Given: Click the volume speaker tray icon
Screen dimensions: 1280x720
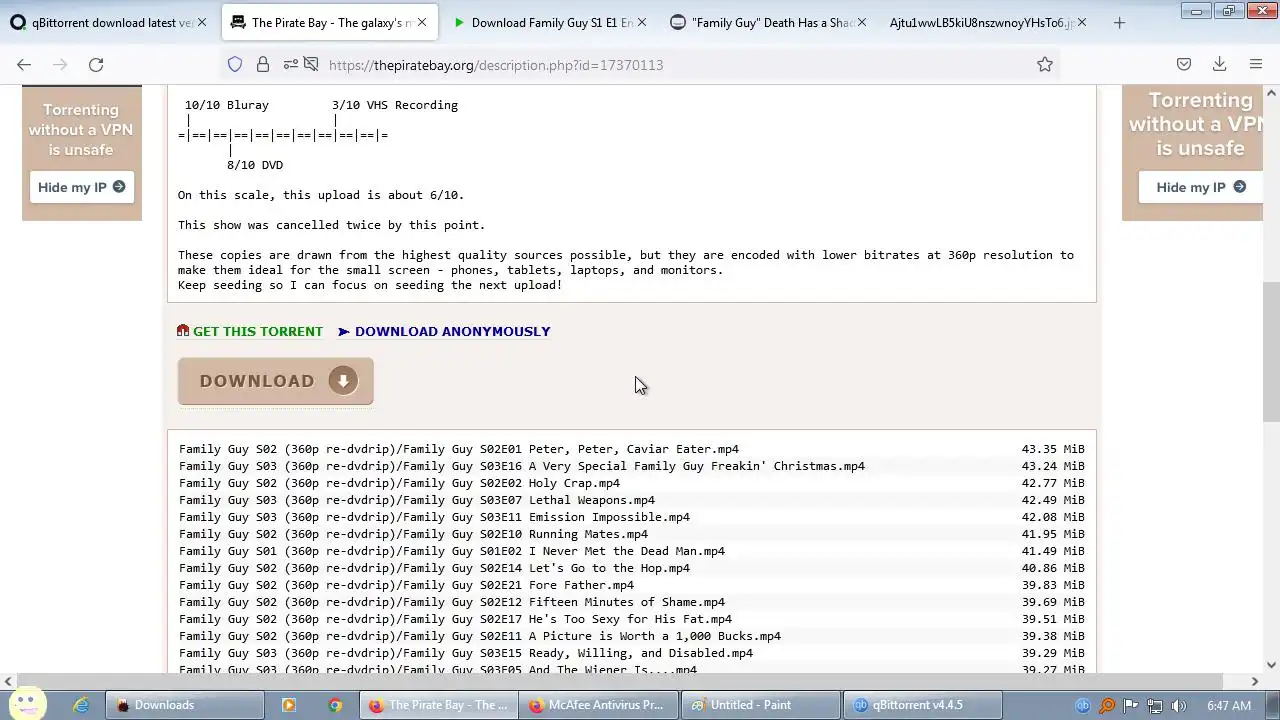Looking at the screenshot, I should click(1179, 706).
